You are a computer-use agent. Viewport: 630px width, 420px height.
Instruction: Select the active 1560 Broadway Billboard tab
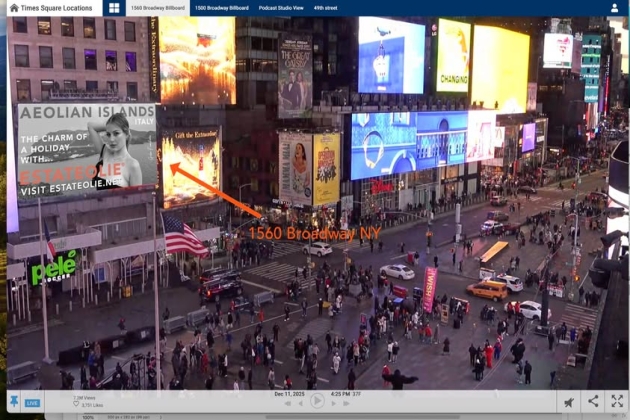[160, 8]
